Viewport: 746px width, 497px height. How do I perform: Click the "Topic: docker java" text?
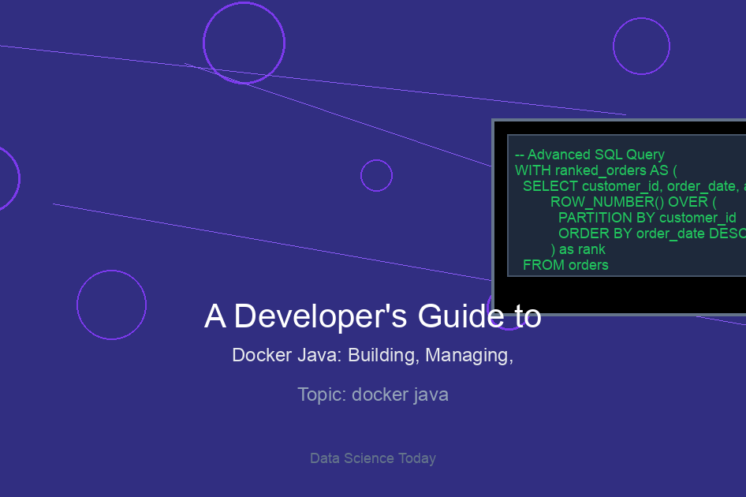372,394
